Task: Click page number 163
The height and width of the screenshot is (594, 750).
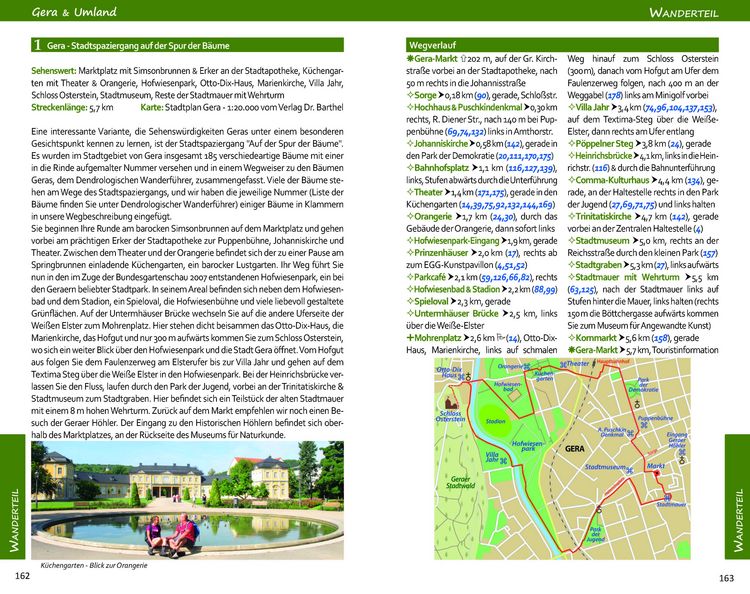Action: click(x=726, y=578)
